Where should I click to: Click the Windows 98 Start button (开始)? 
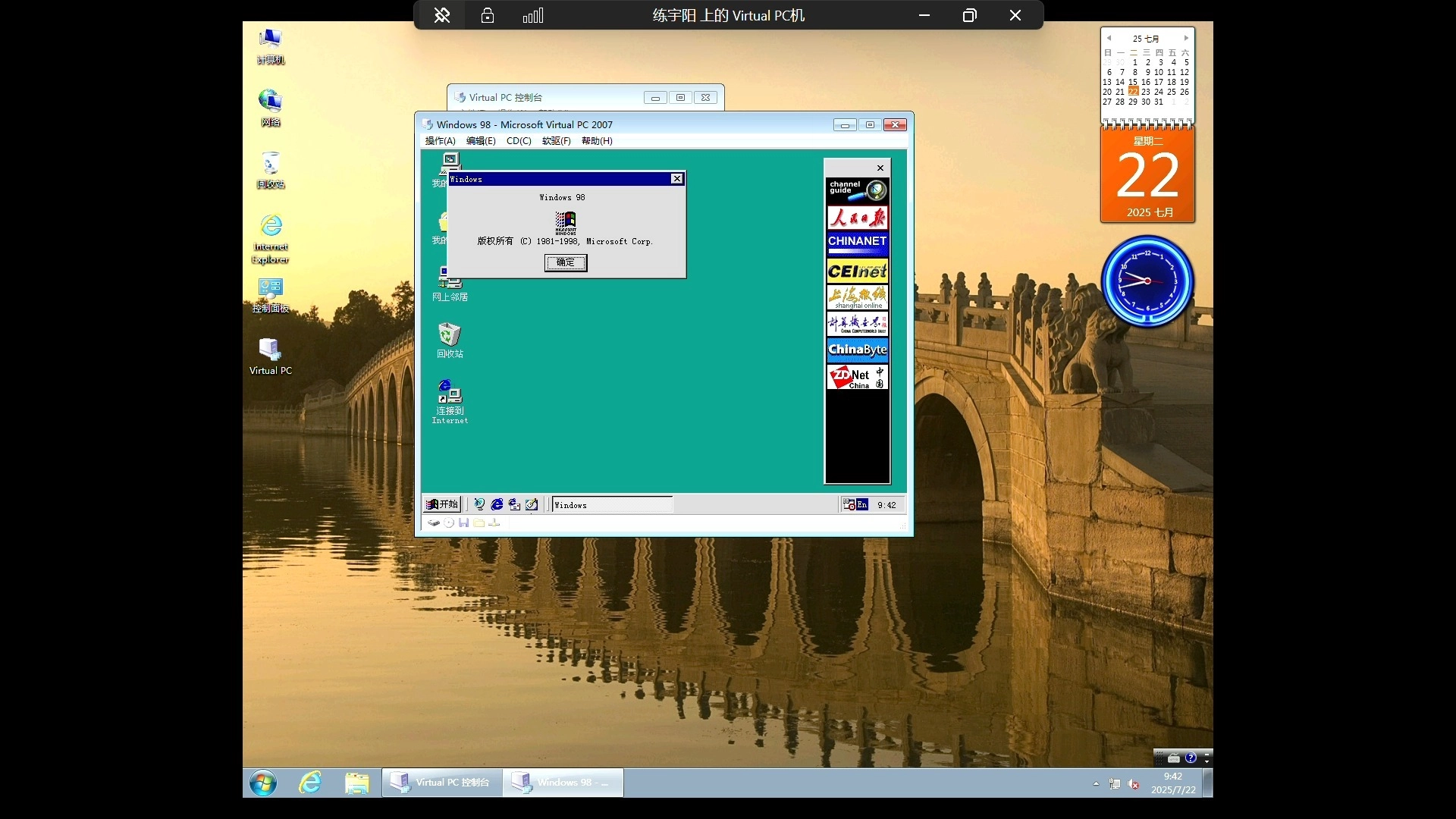(x=442, y=504)
